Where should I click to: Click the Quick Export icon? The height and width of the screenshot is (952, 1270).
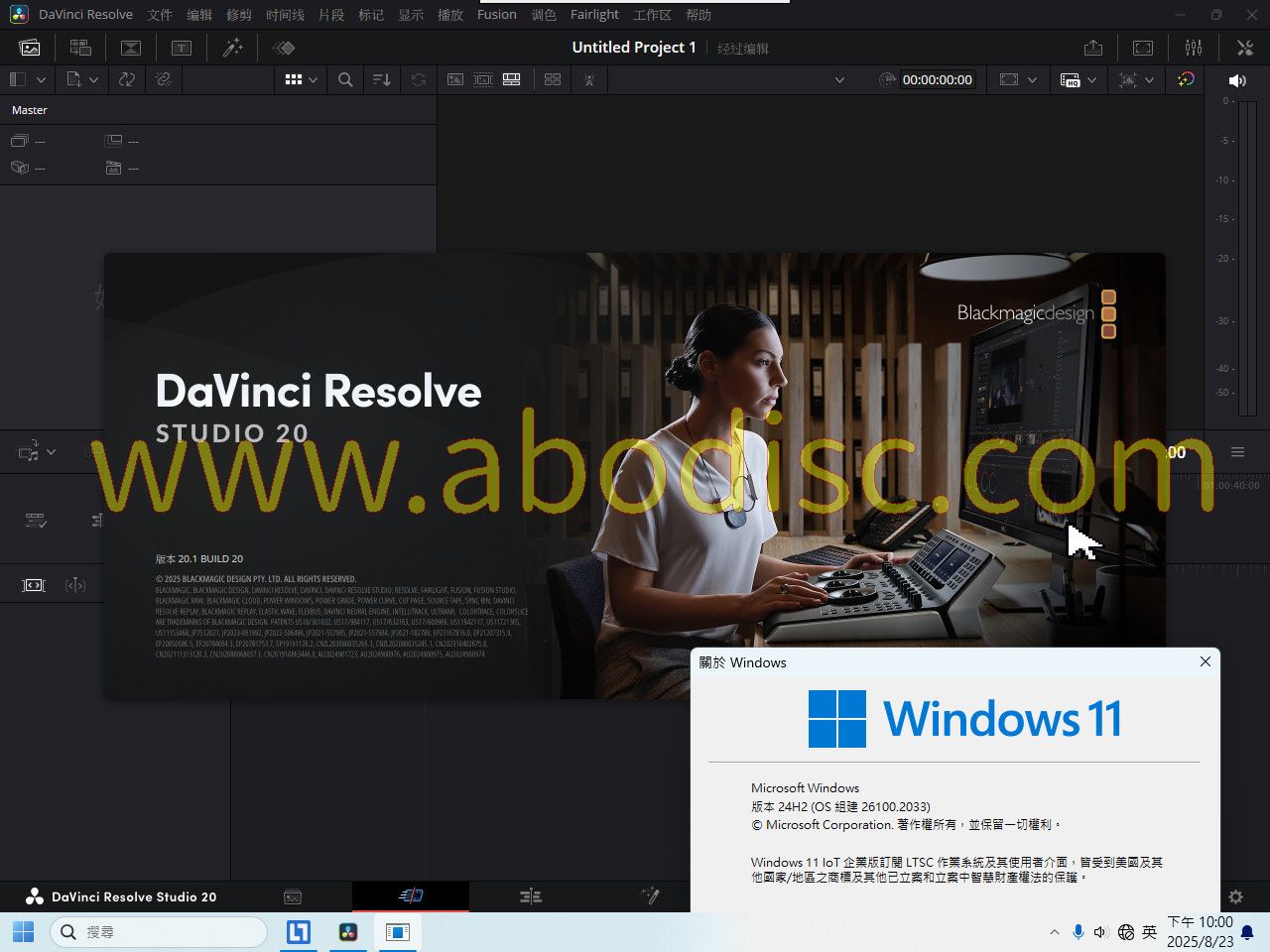[x=1093, y=48]
